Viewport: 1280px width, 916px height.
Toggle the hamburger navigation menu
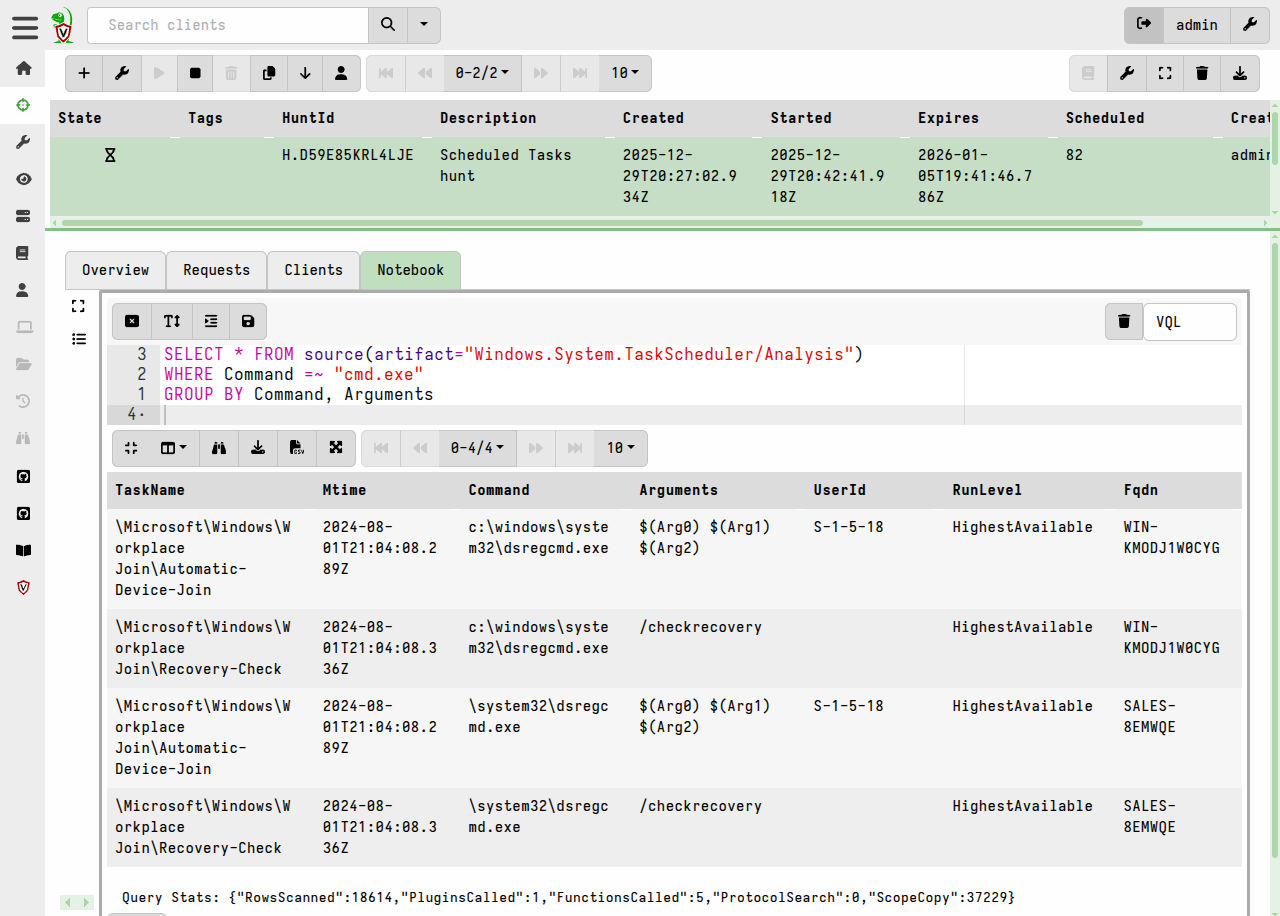click(x=25, y=27)
